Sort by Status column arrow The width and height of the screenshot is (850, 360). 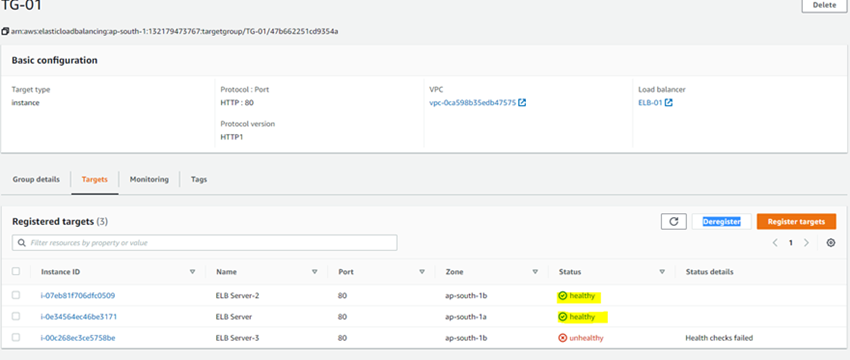click(662, 272)
